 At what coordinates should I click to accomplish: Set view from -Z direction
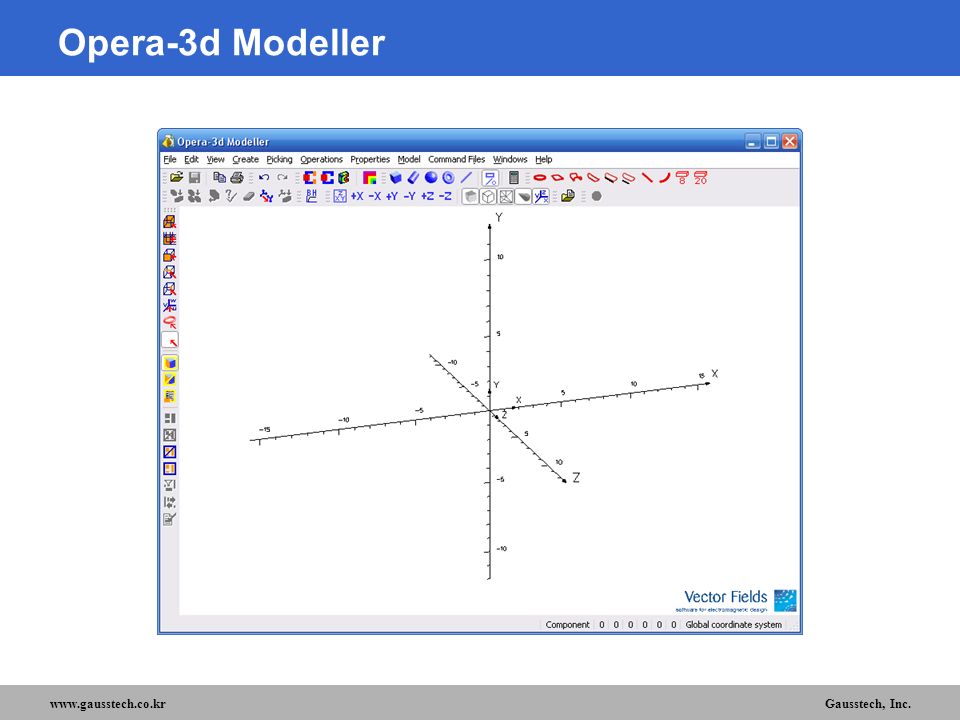[x=445, y=196]
